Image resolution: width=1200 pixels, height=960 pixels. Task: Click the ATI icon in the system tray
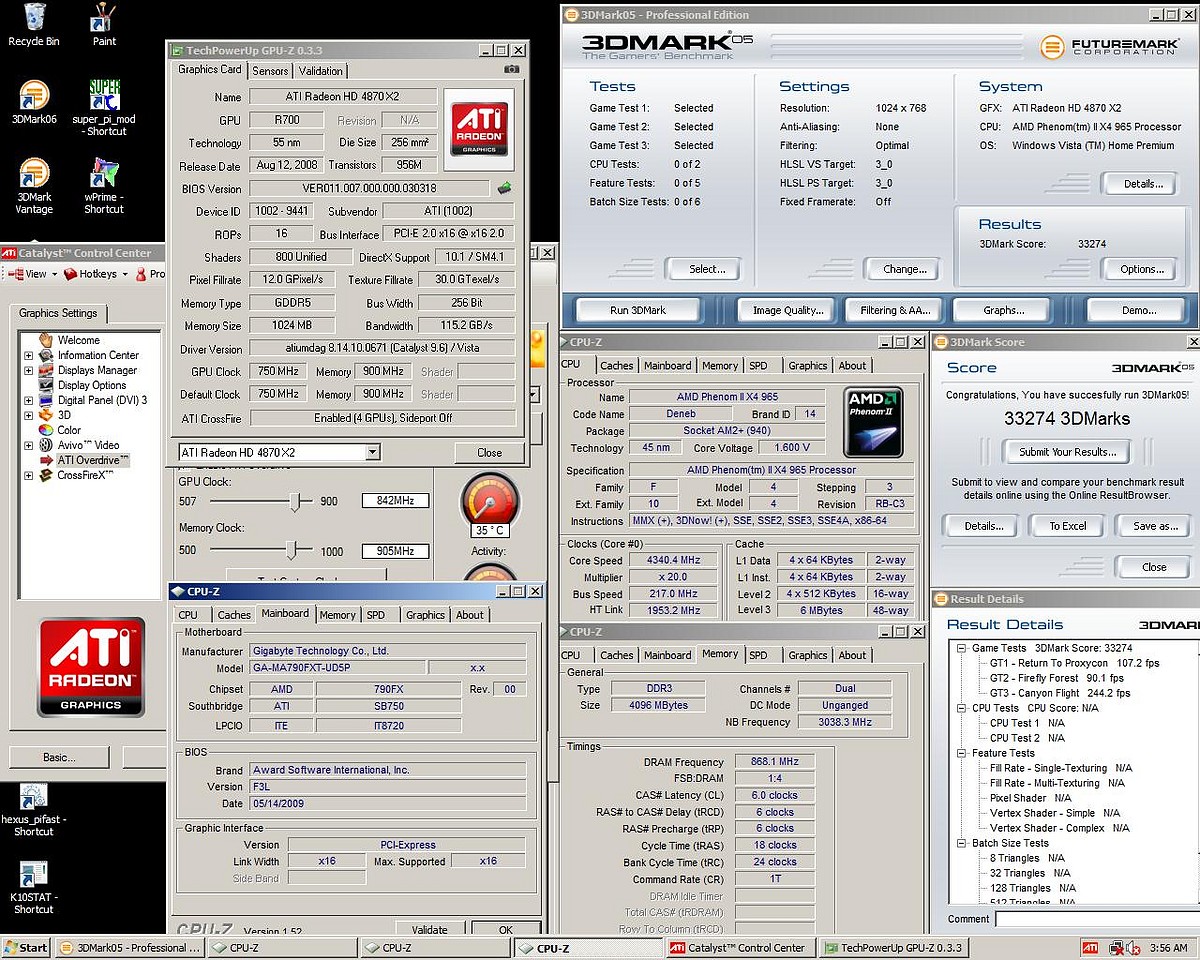point(1091,947)
